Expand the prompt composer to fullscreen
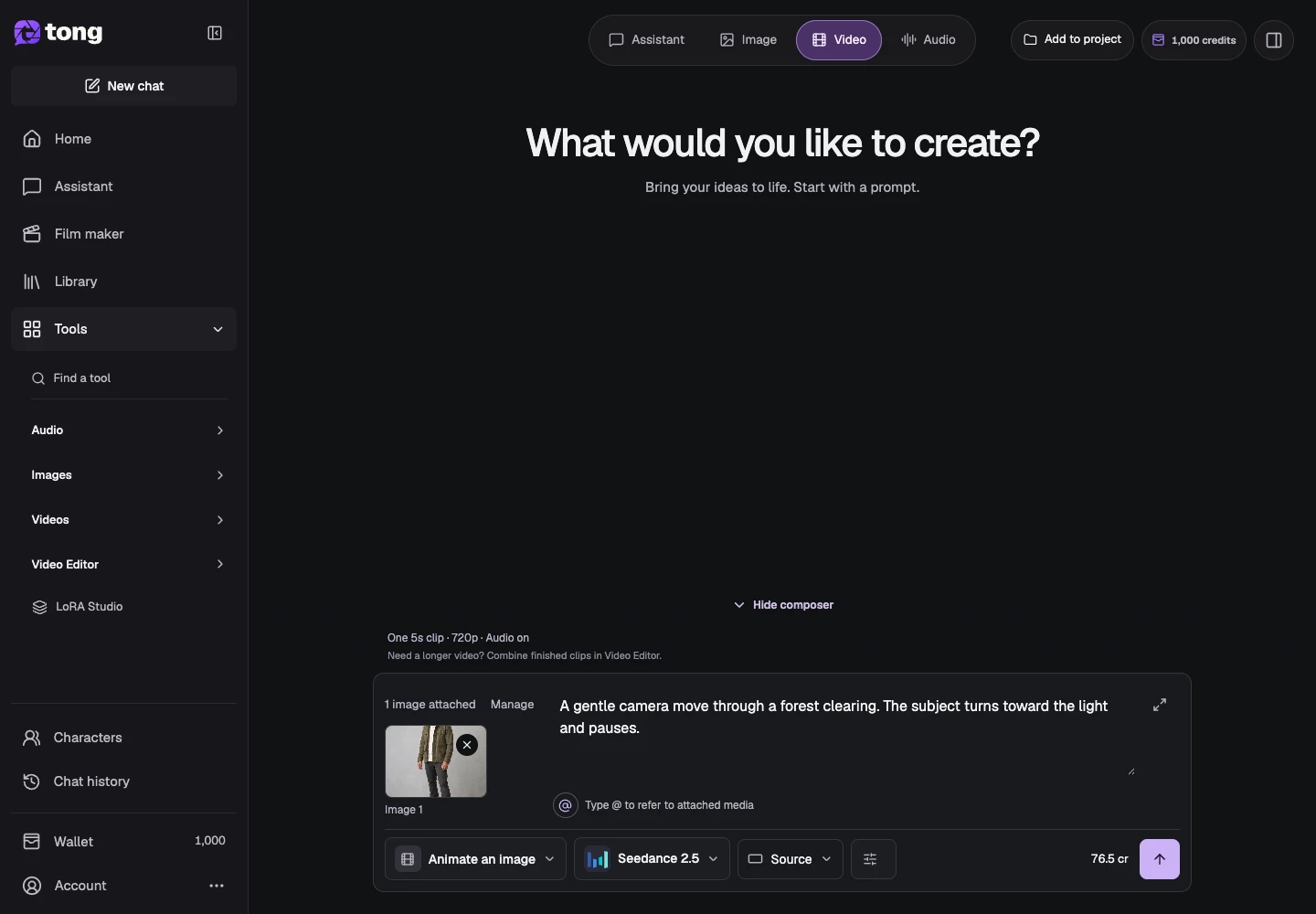Screen dimensions: 1316x914 pyautogui.click(x=1160, y=705)
